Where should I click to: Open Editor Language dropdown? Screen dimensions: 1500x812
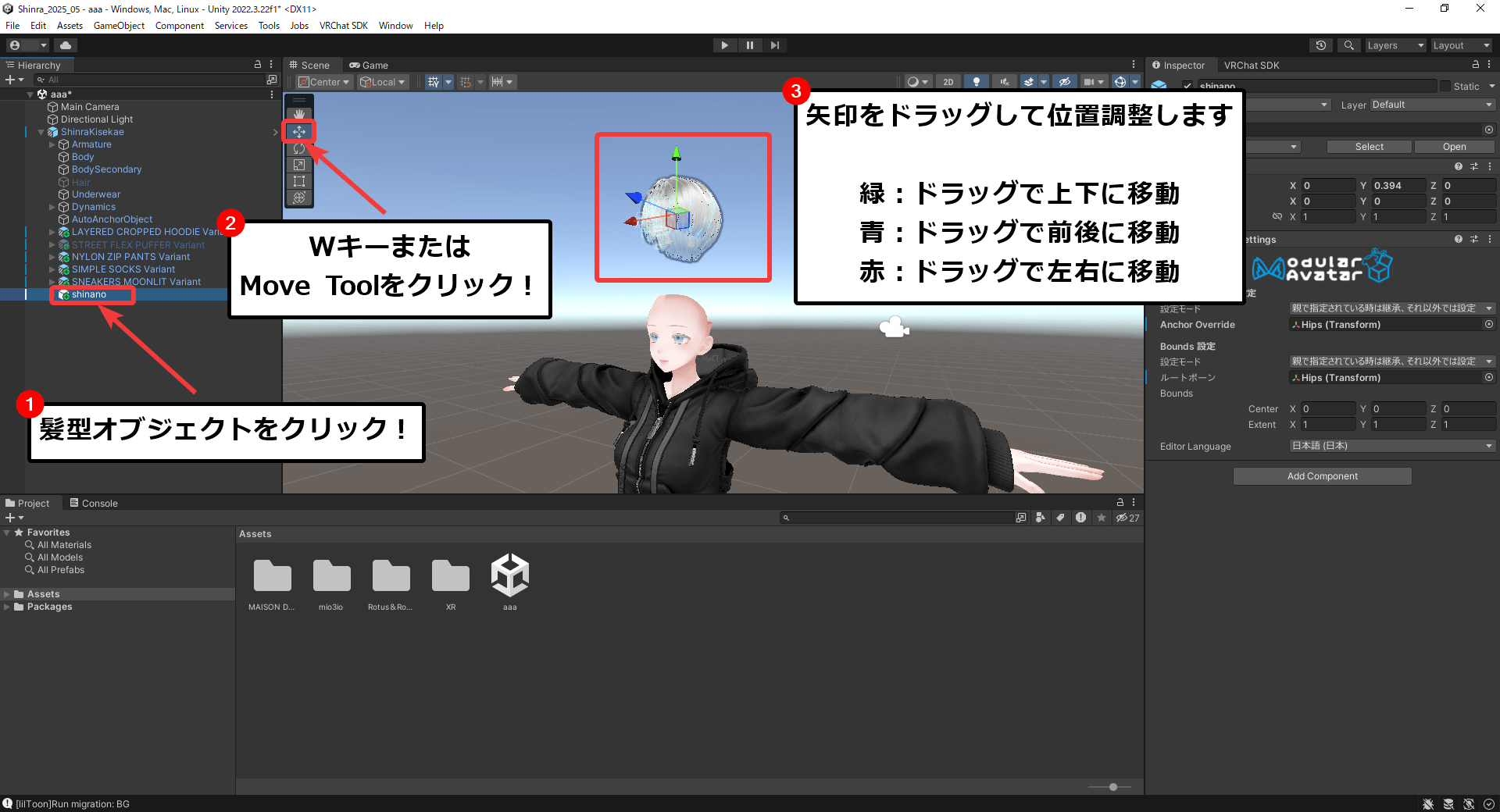click(x=1391, y=446)
